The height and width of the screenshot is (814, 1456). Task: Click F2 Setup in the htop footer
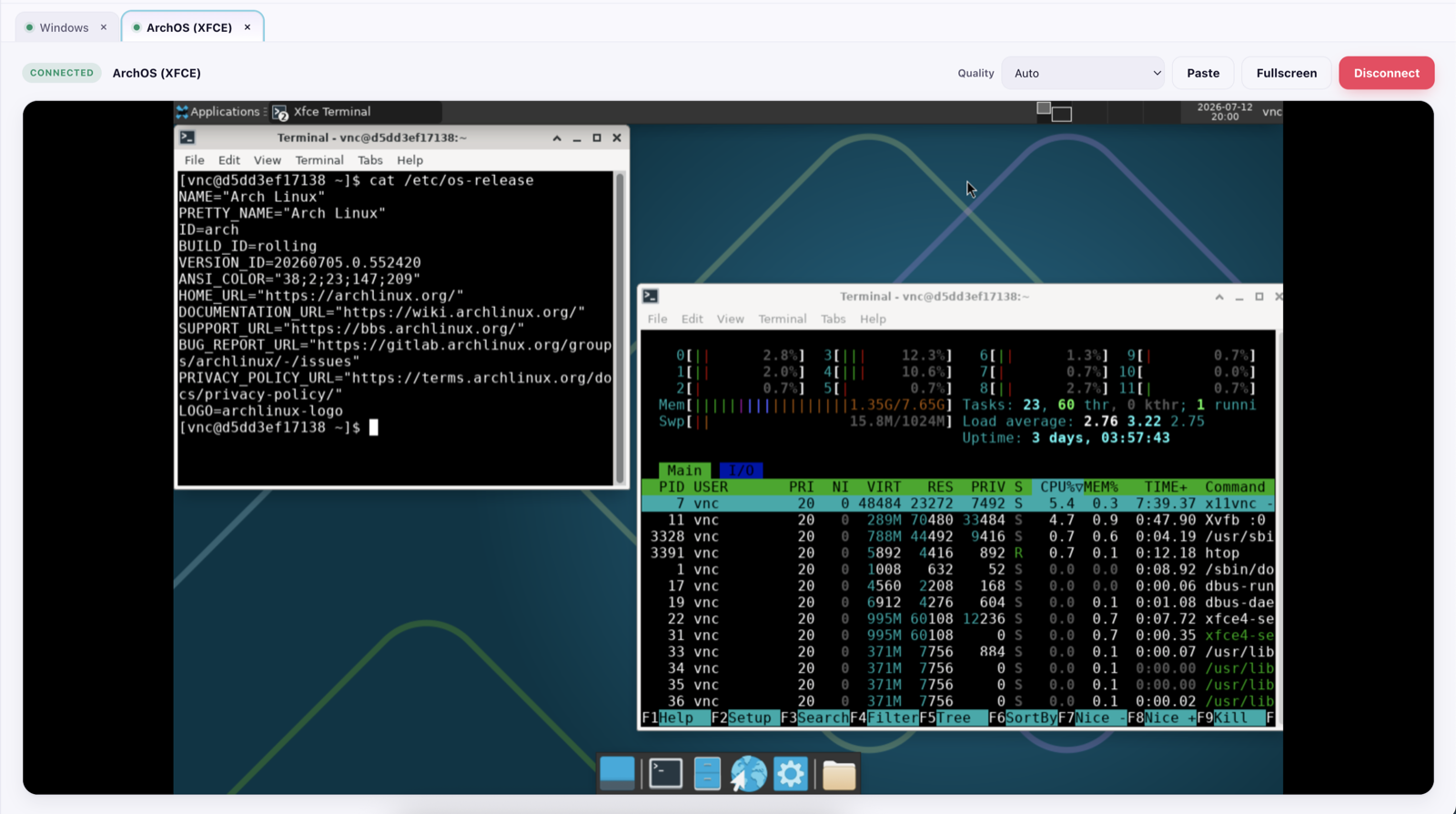click(745, 717)
